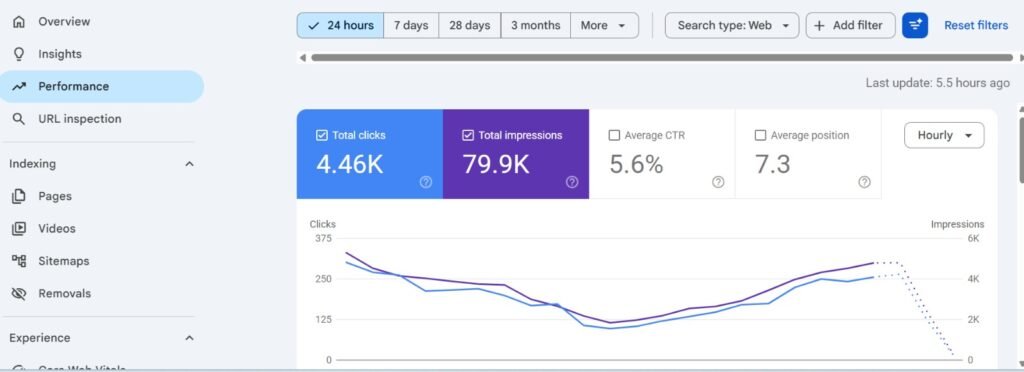Go to Overview in sidebar
The height and width of the screenshot is (372, 1024).
click(64, 22)
